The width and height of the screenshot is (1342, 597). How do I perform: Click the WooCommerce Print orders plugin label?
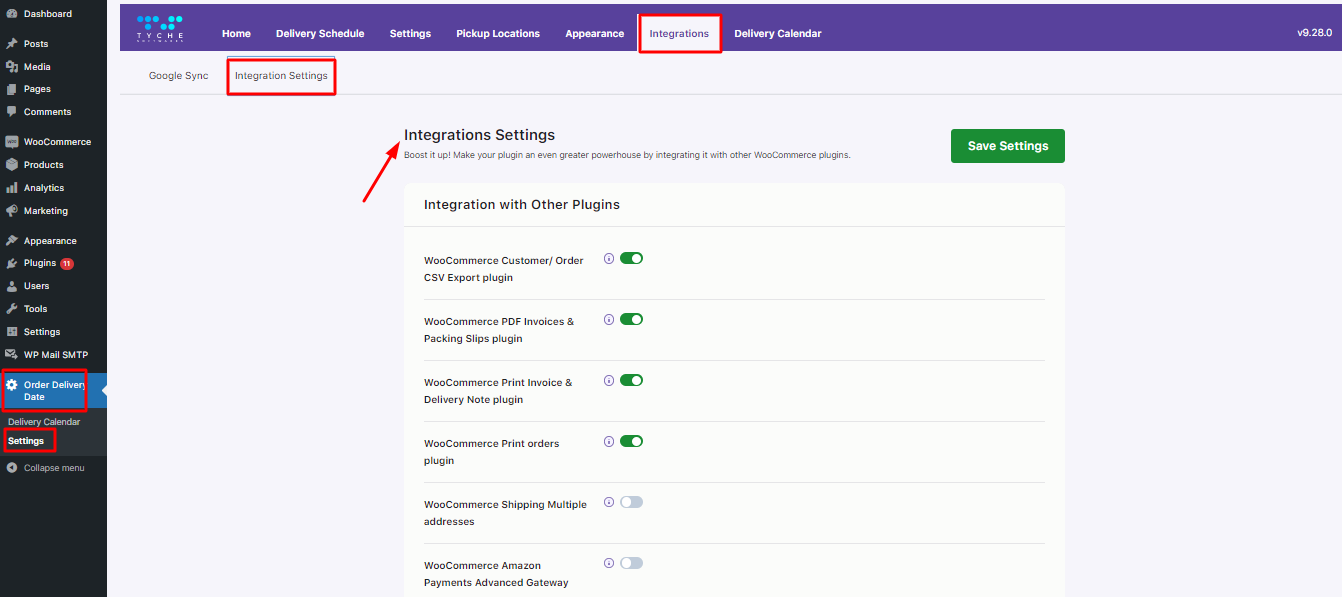(x=492, y=452)
